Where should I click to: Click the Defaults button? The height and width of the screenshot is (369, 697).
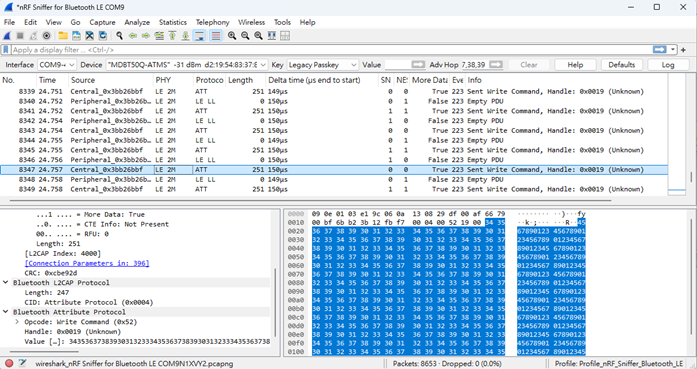pos(621,65)
